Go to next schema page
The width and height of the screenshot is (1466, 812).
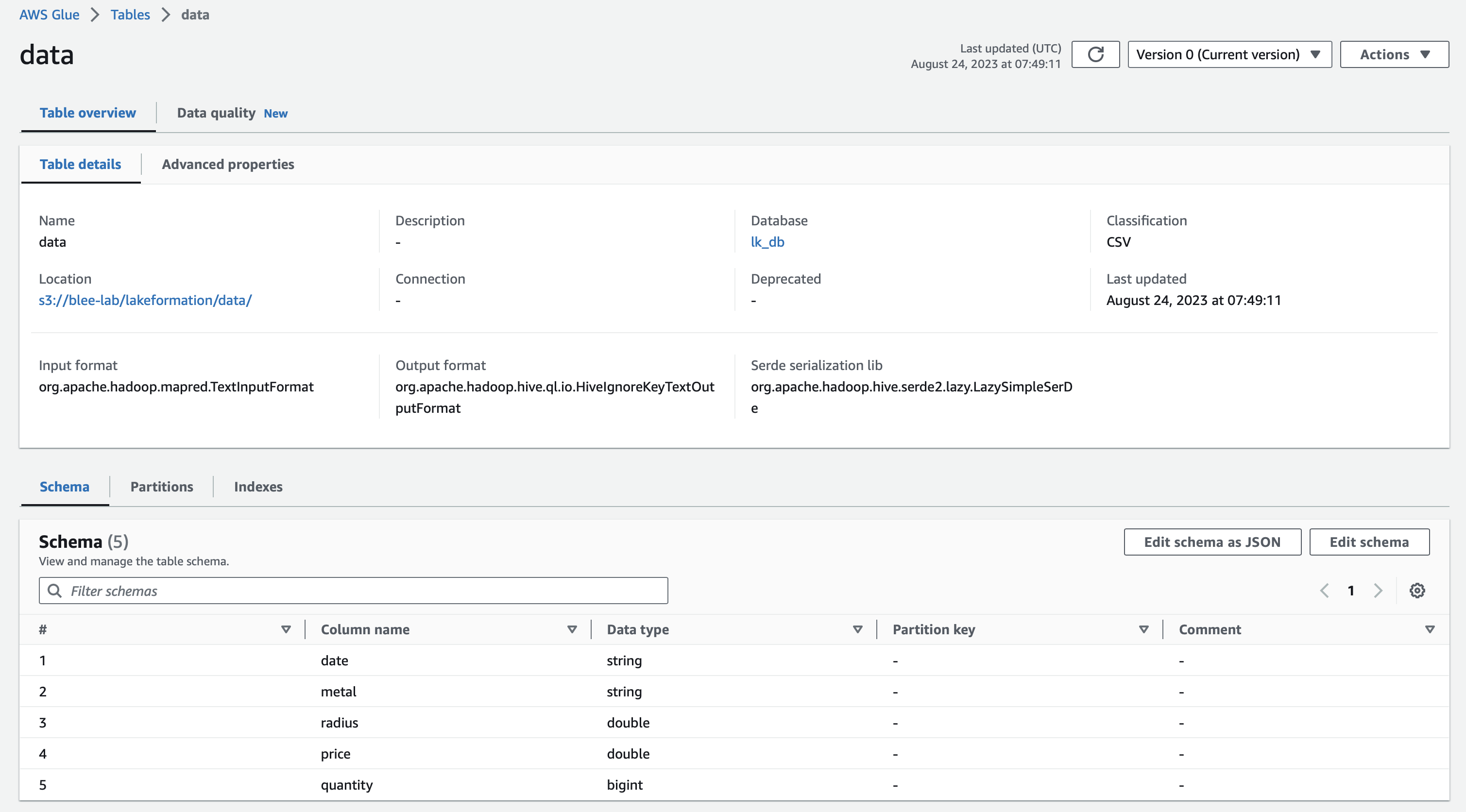click(1378, 591)
